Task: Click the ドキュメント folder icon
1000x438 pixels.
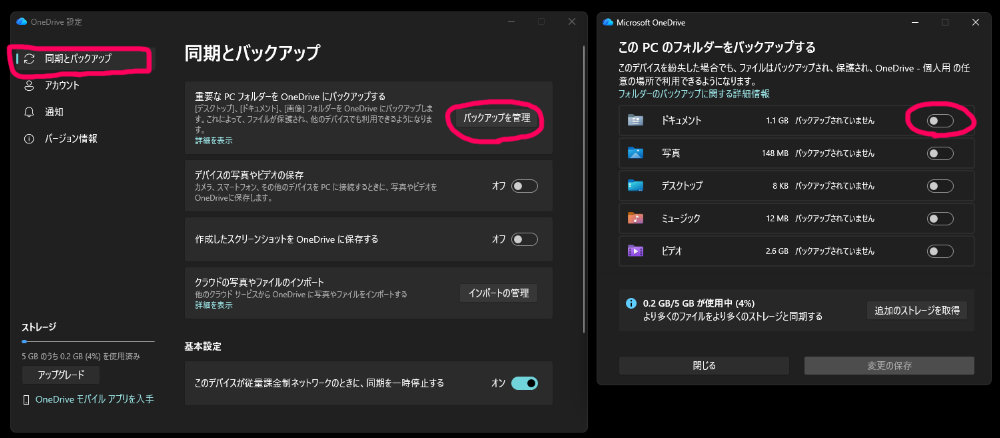Action: tap(636, 120)
